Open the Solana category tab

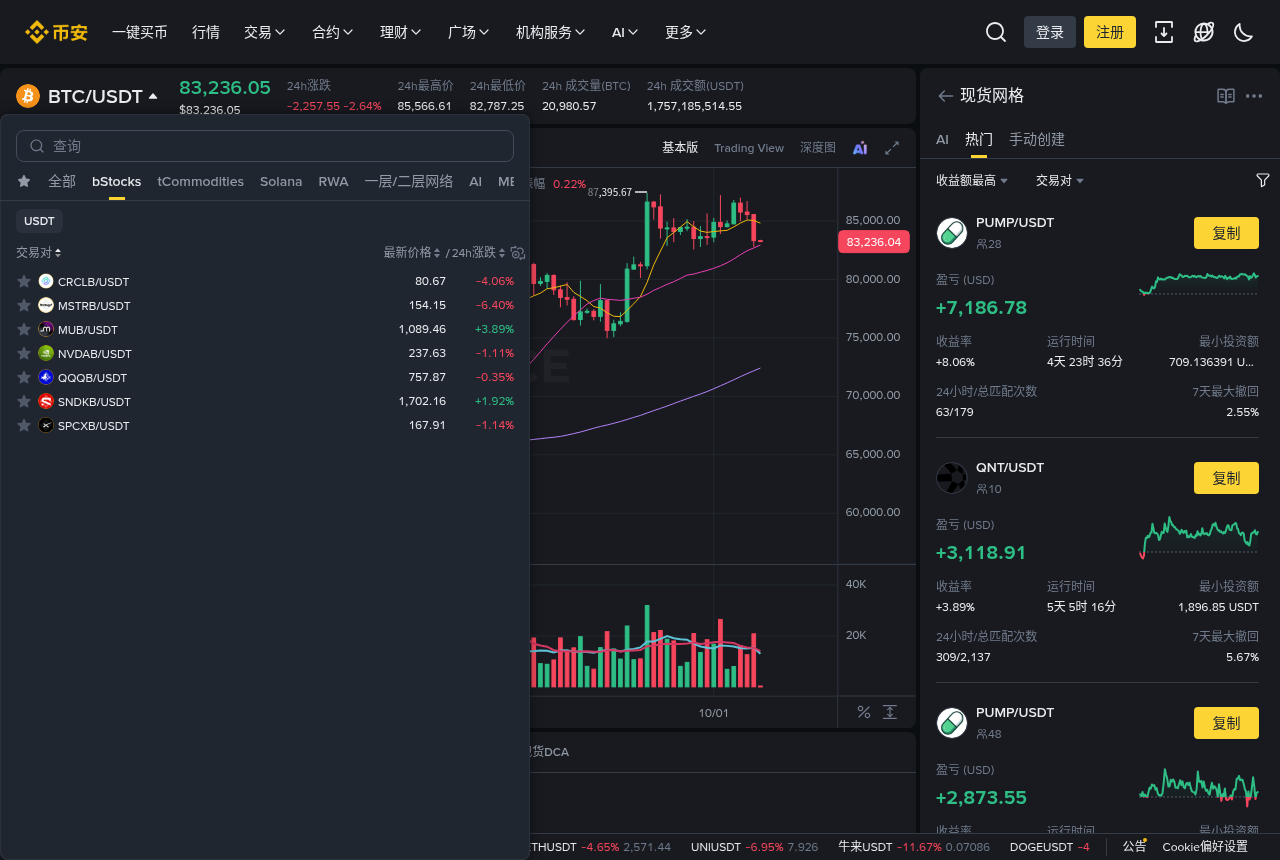coord(281,182)
